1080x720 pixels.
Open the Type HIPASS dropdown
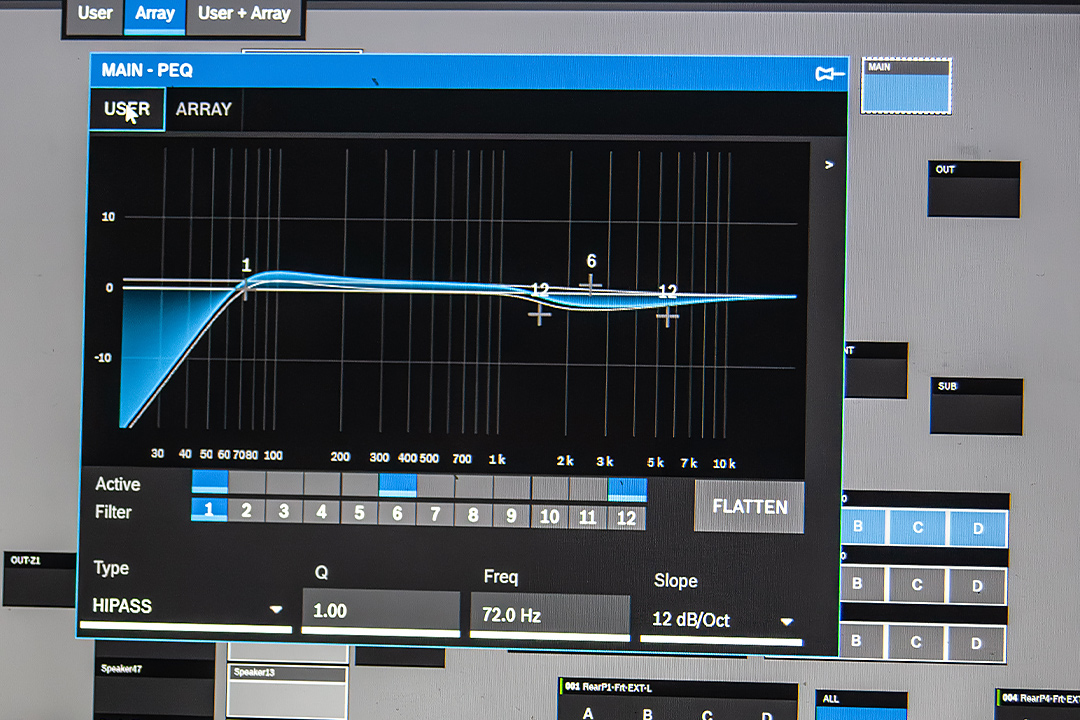(x=186, y=607)
